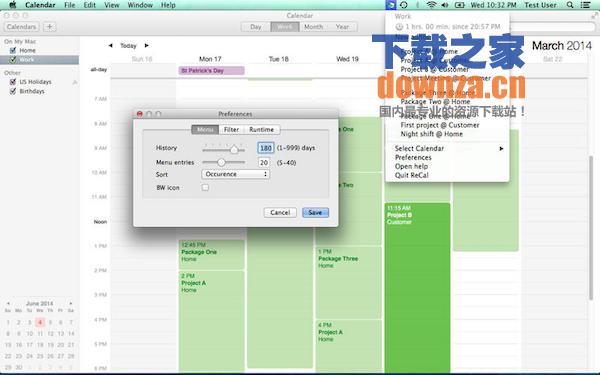Click the Calendars toolbar button
The width and height of the screenshot is (600, 375).
[21, 27]
